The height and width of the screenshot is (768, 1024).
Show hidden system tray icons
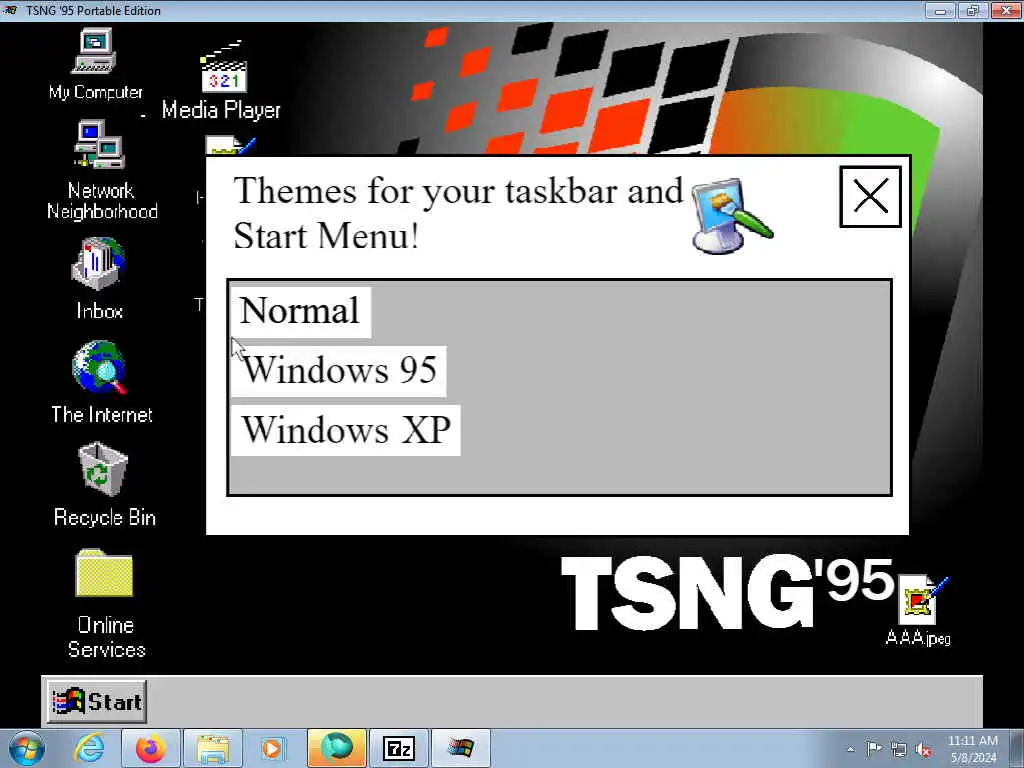850,750
